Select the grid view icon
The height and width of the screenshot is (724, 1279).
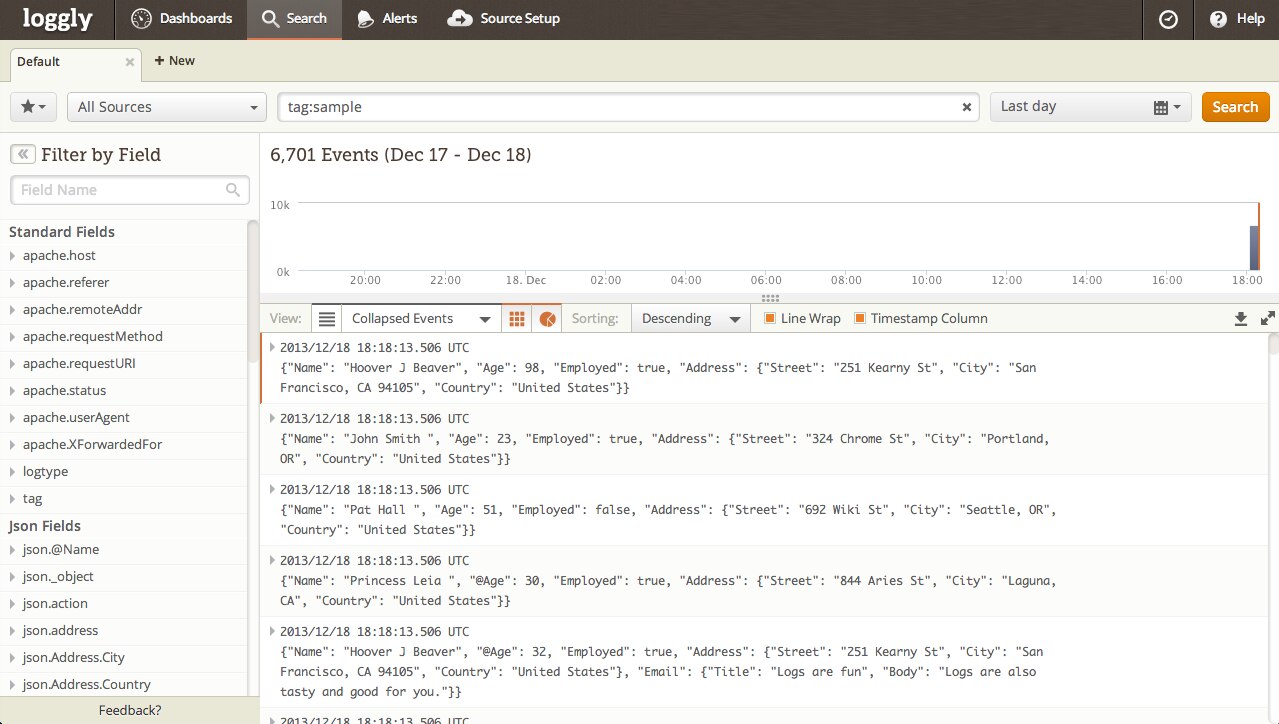pos(517,319)
